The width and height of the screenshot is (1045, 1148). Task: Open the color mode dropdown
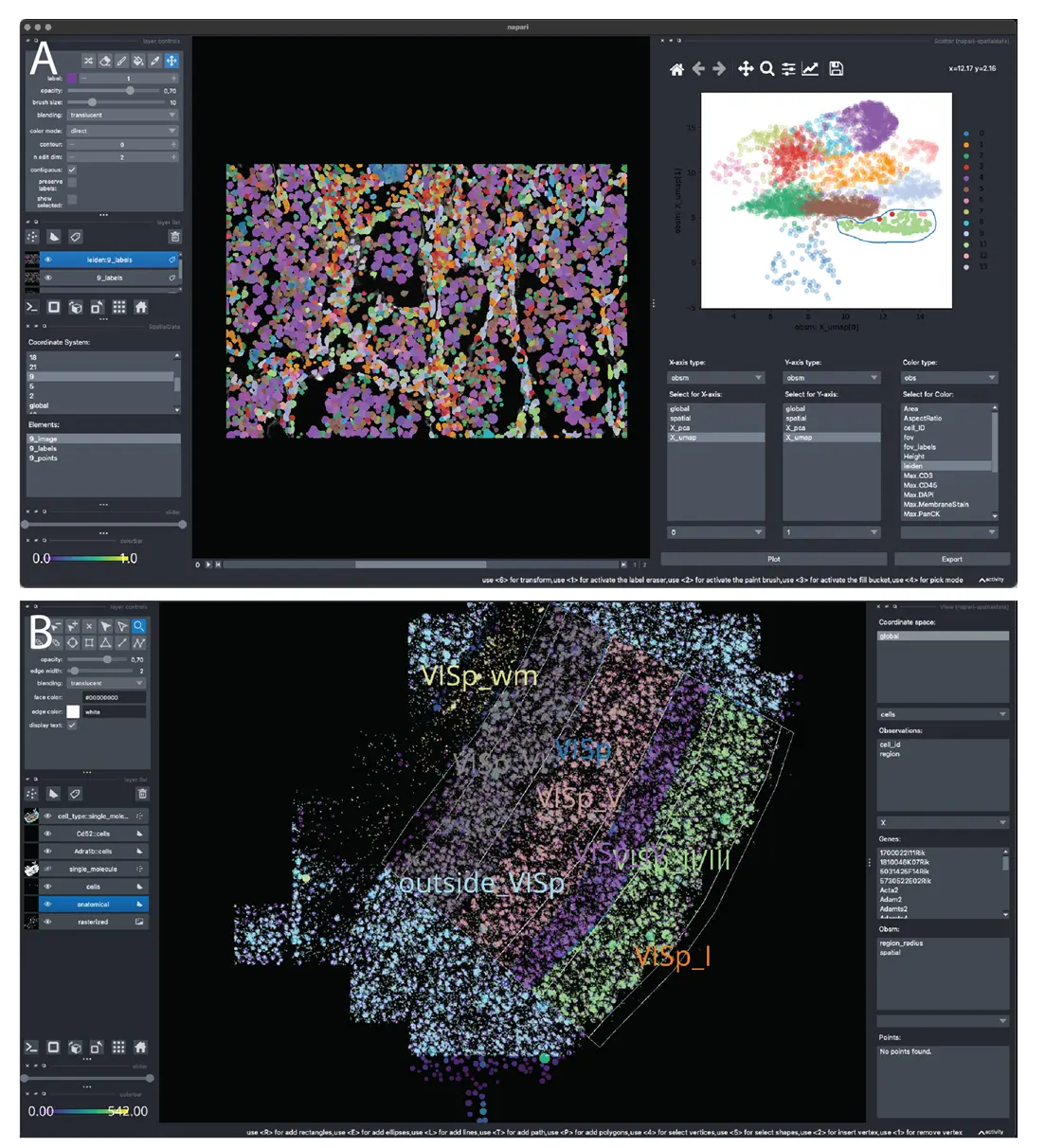[x=122, y=131]
